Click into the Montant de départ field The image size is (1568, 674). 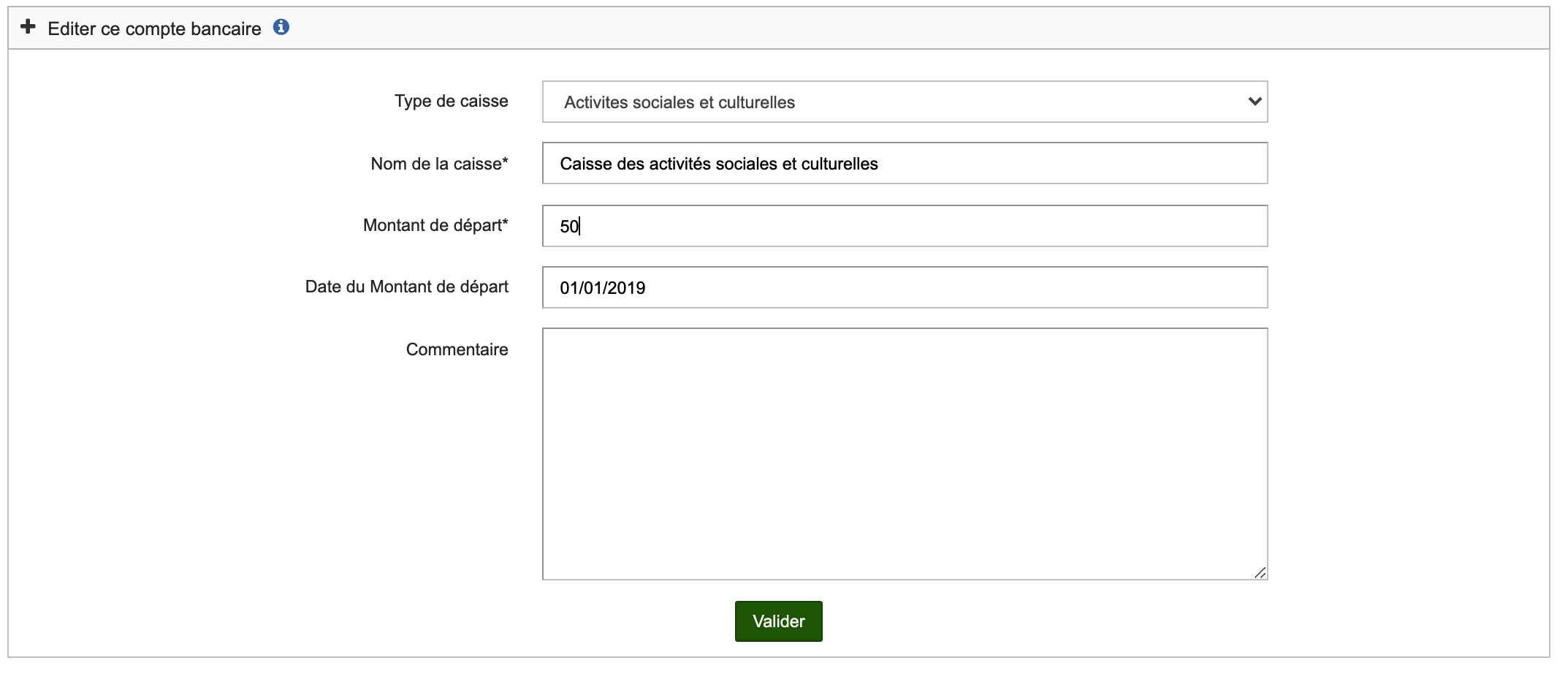click(904, 226)
